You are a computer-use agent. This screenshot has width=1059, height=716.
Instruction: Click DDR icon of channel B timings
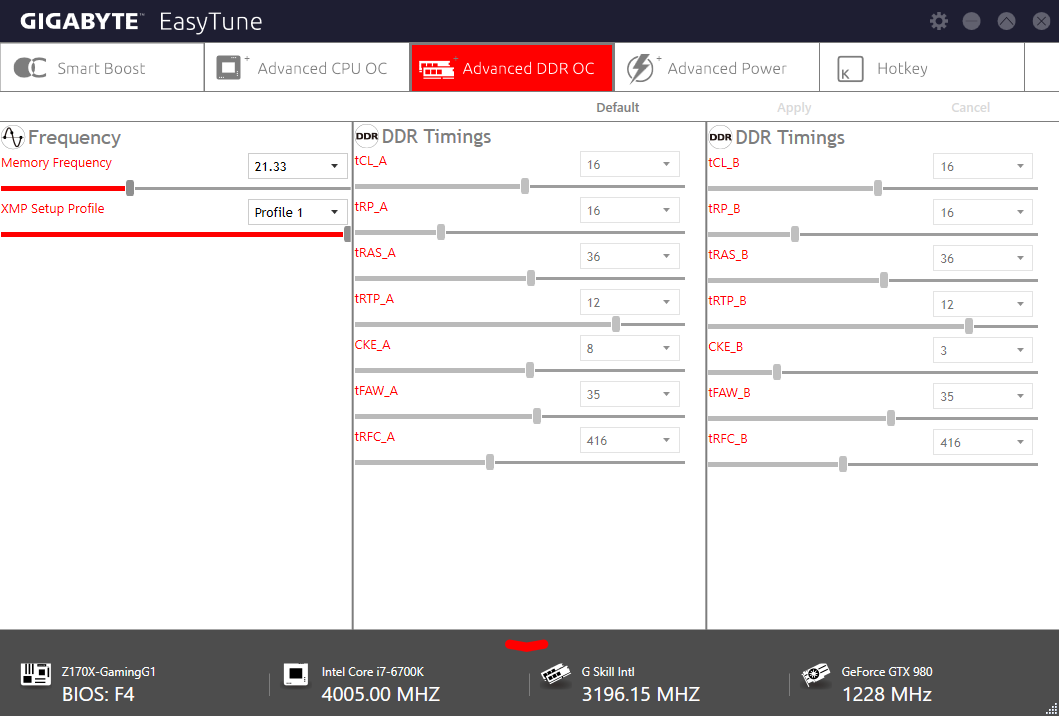pyautogui.click(x=721, y=137)
